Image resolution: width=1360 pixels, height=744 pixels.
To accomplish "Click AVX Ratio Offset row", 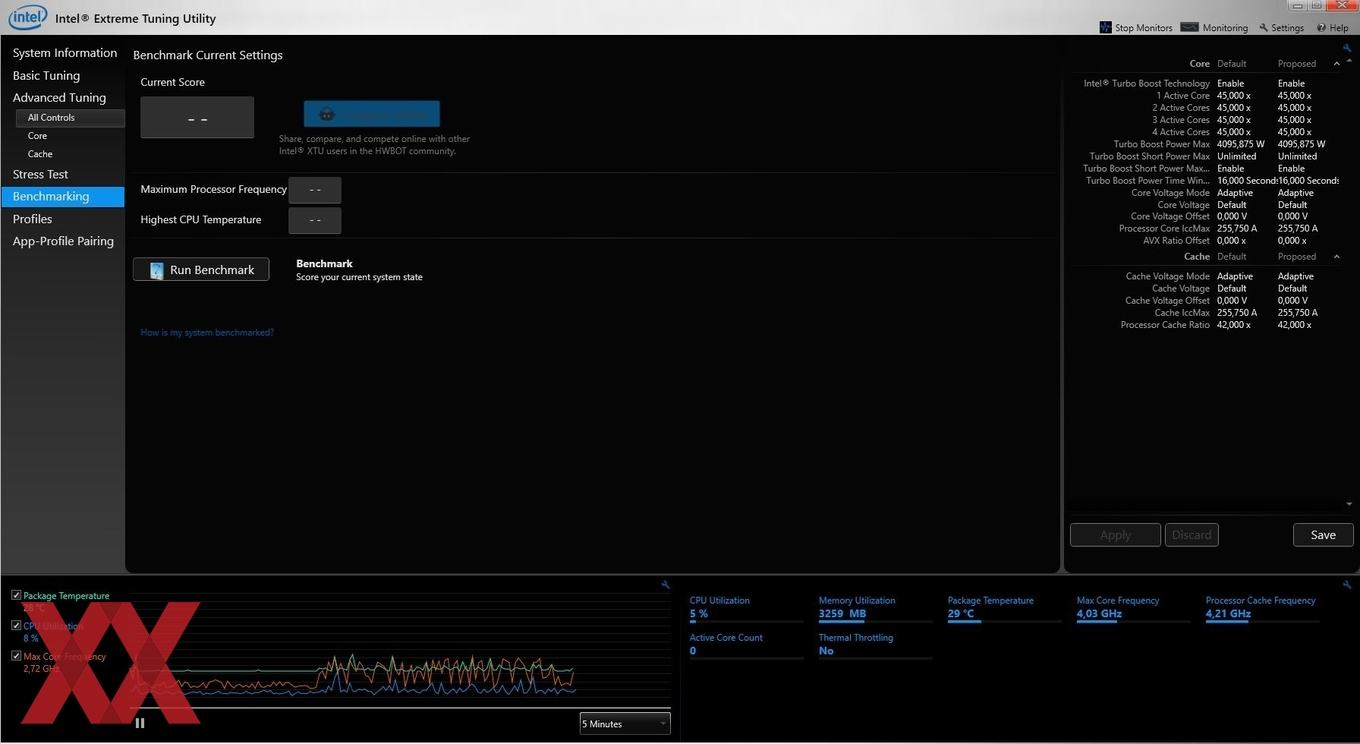I will [1205, 241].
